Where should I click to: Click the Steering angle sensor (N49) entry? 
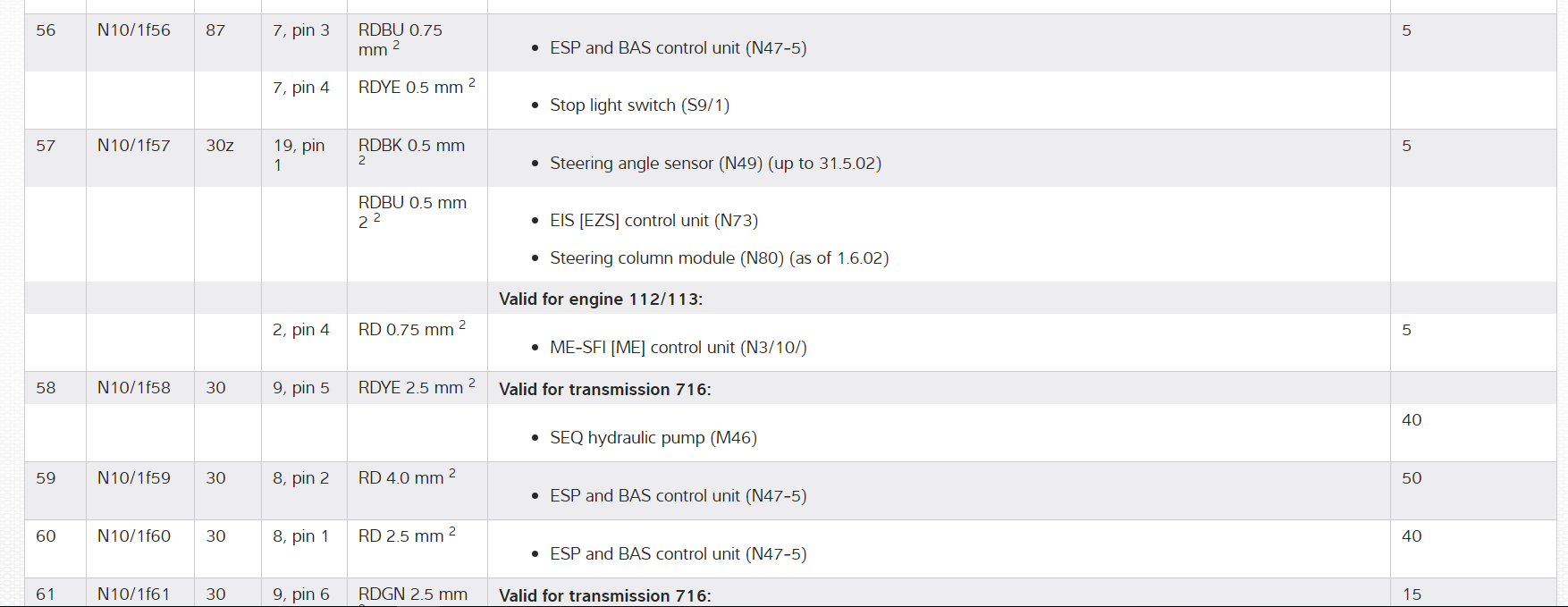[x=715, y=164]
